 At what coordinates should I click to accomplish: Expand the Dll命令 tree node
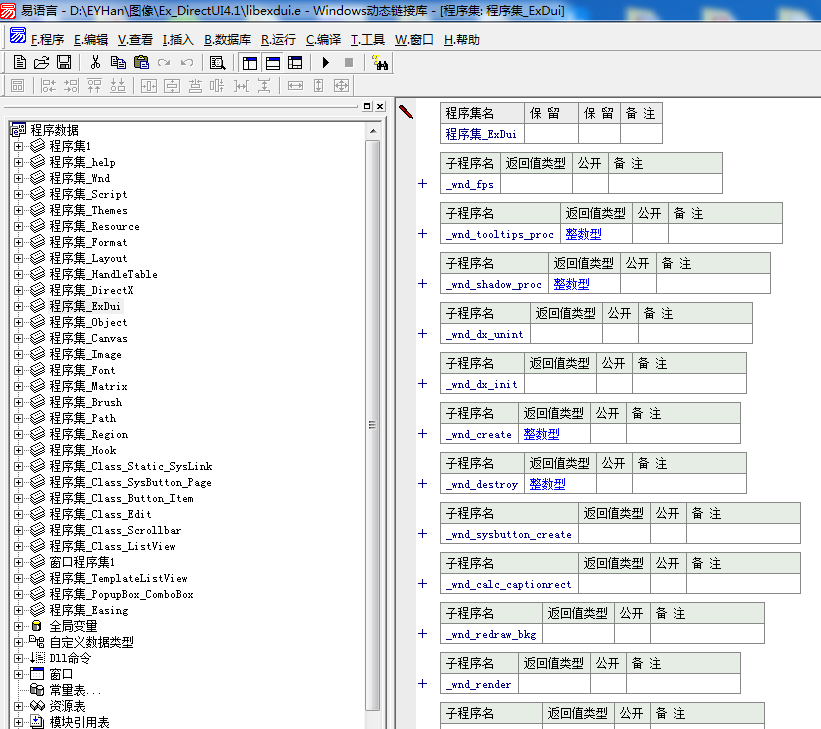[18, 658]
